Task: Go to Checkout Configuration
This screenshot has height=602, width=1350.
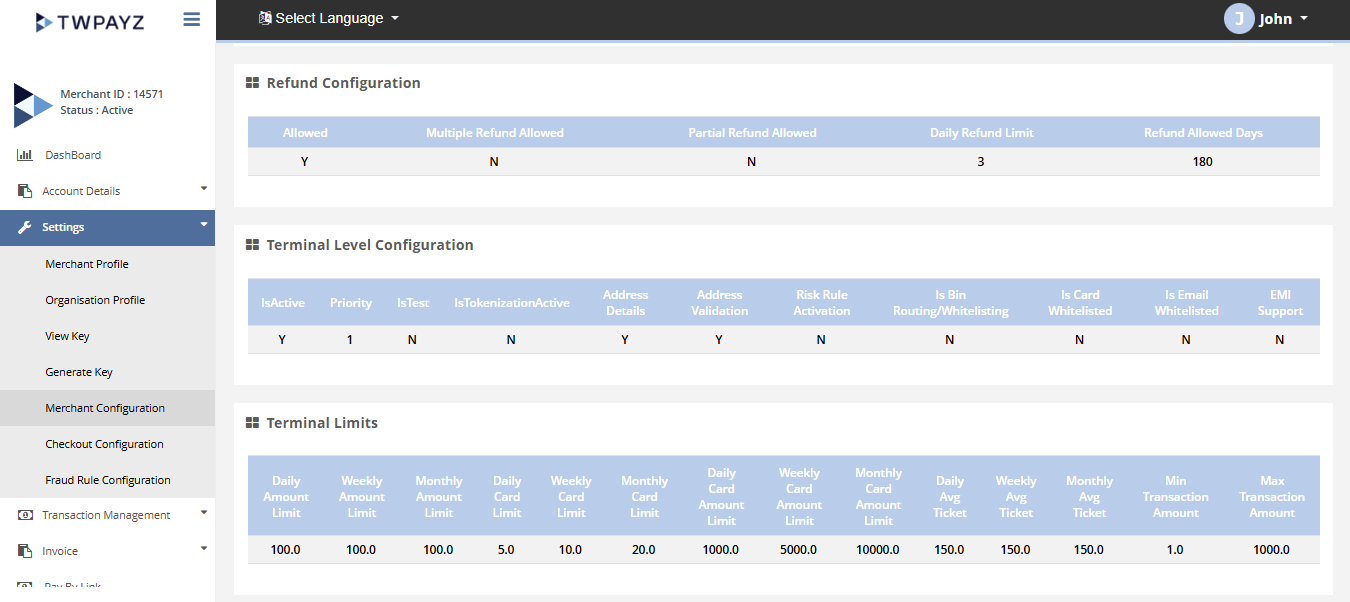Action: click(x=104, y=444)
